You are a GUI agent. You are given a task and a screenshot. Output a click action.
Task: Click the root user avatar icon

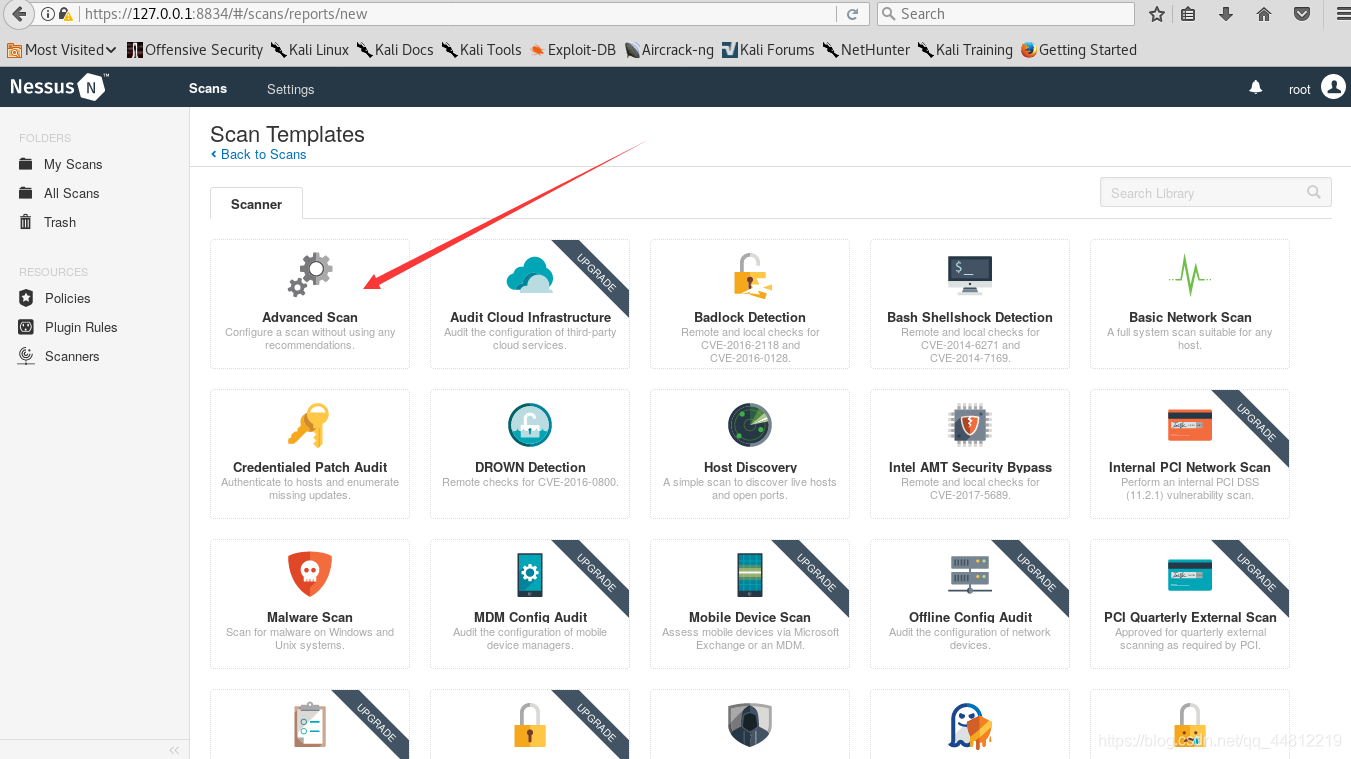point(1333,87)
